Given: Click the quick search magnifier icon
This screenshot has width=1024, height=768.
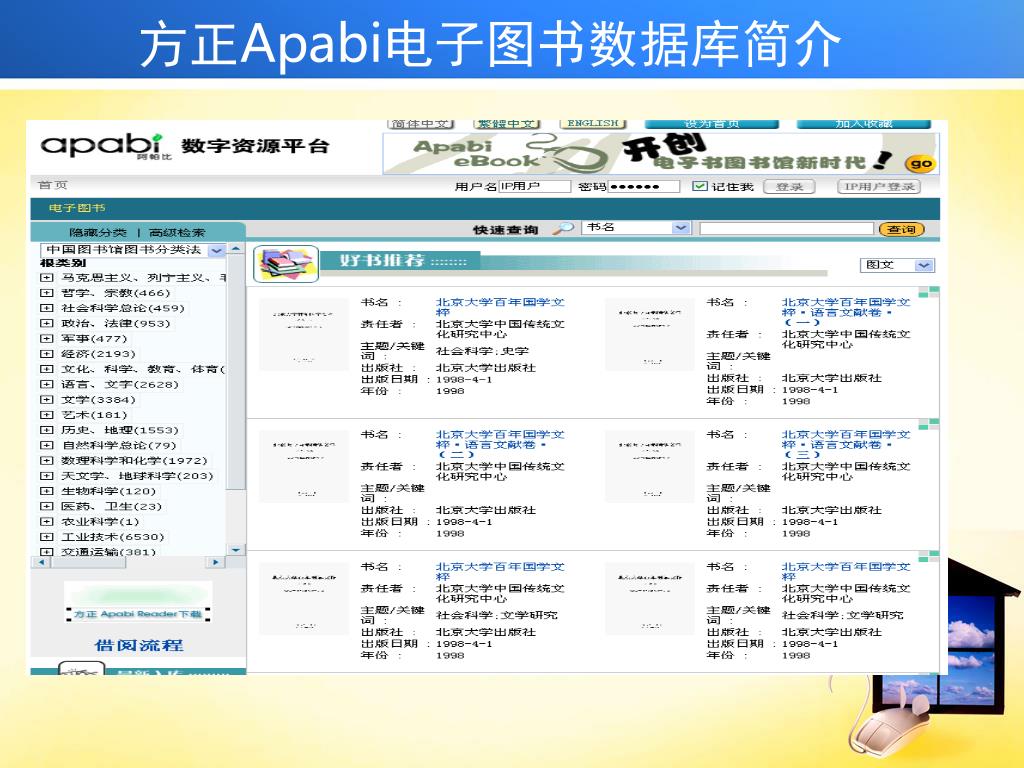Looking at the screenshot, I should 563,228.
